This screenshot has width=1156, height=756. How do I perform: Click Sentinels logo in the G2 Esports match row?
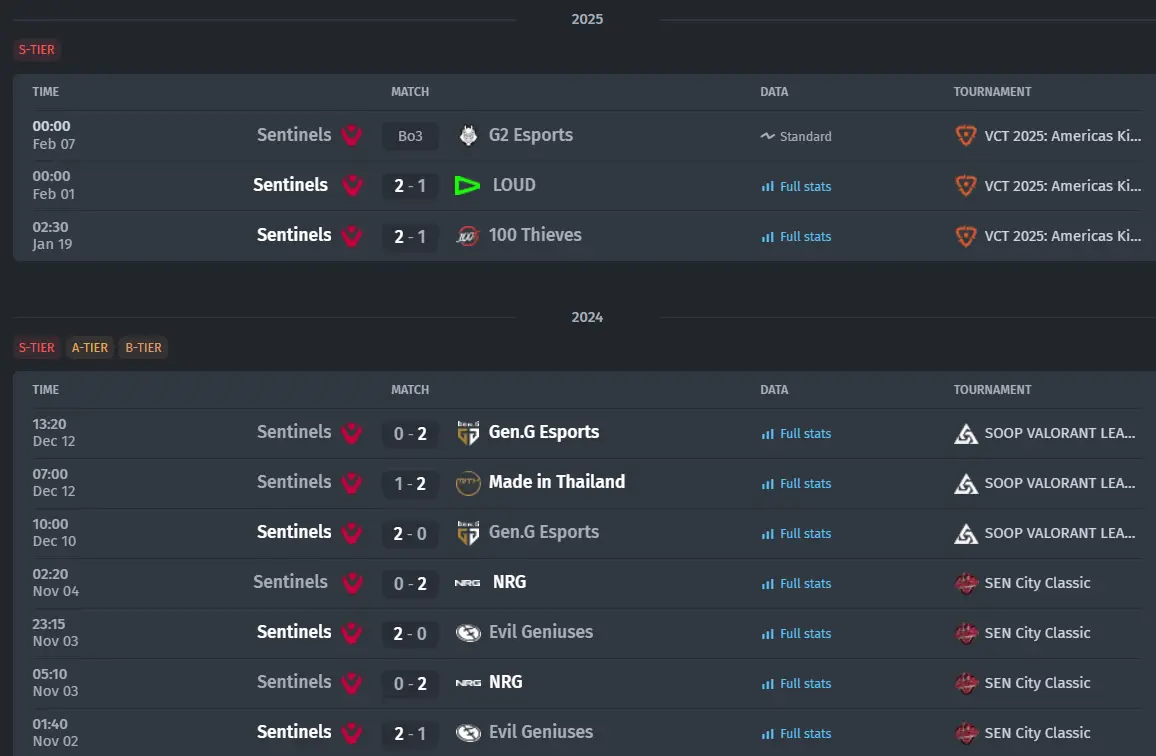click(x=352, y=136)
